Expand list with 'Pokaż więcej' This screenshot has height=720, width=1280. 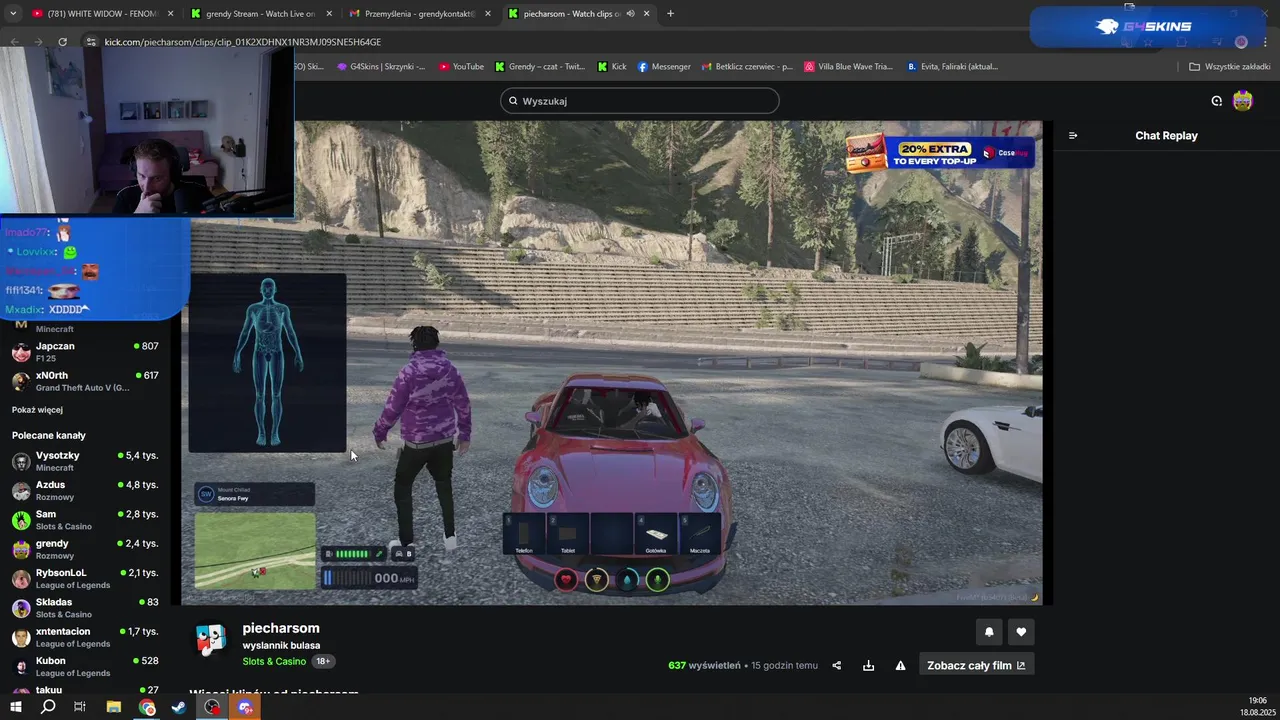tap(37, 410)
